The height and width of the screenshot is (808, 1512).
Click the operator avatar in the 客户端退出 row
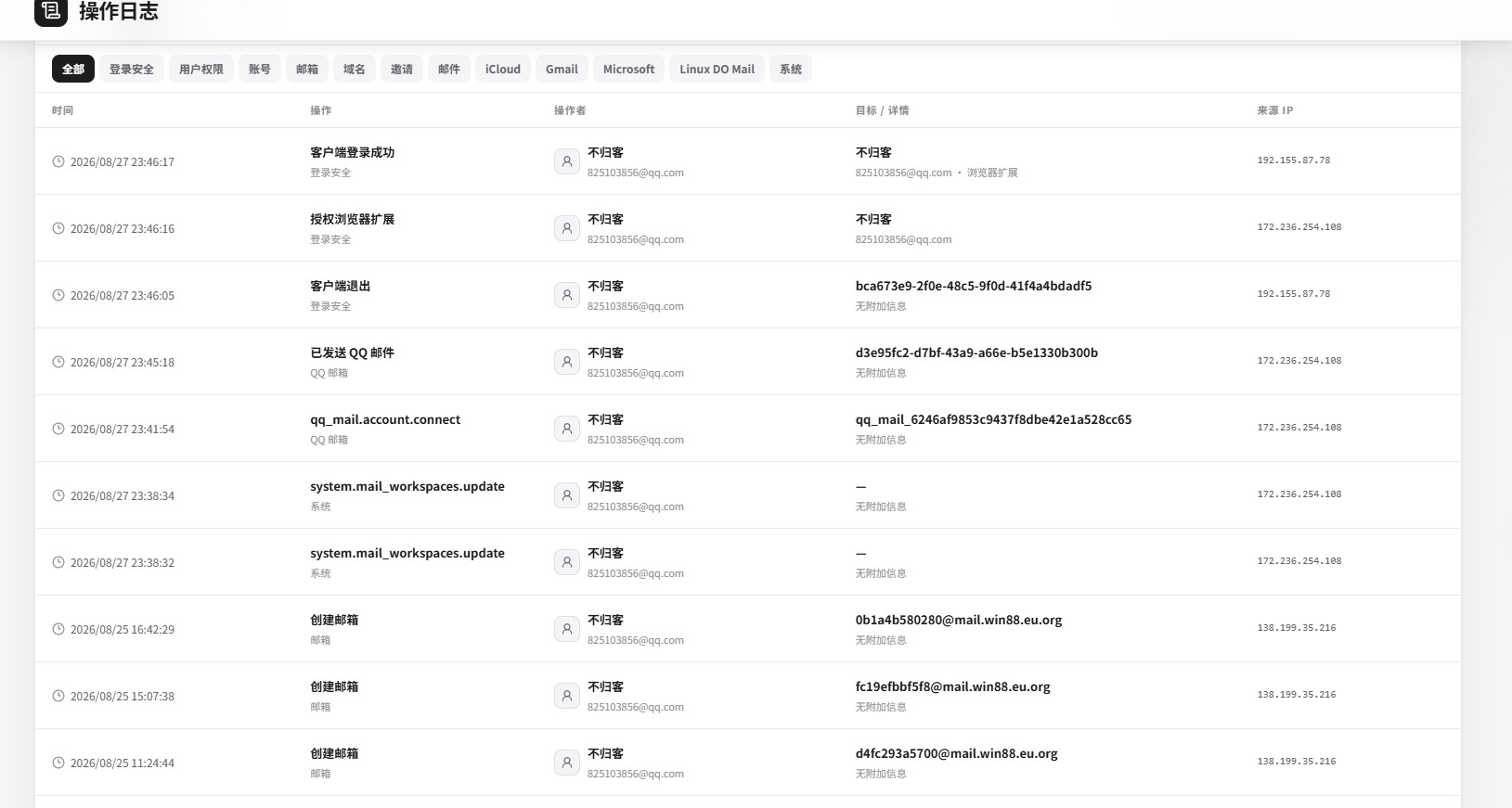pyautogui.click(x=567, y=295)
